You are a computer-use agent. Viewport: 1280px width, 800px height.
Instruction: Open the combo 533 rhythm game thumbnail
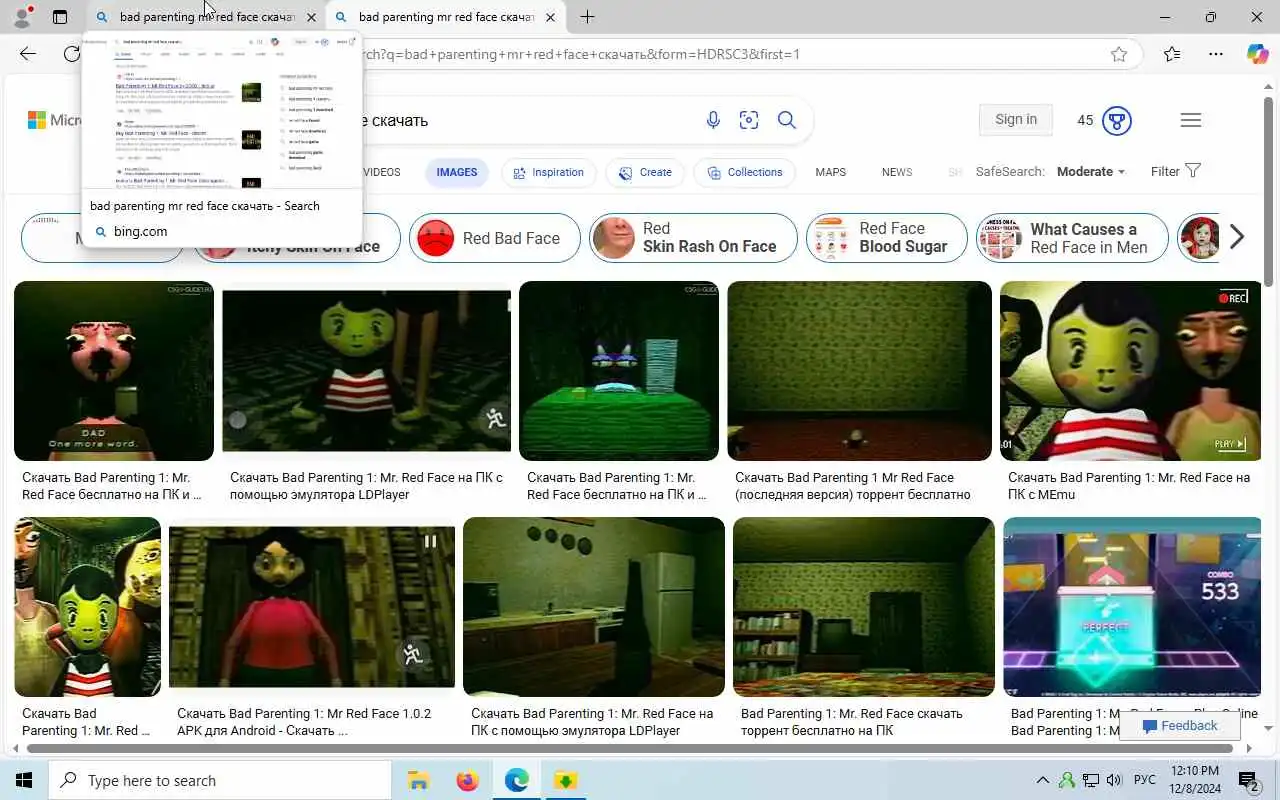(1132, 607)
